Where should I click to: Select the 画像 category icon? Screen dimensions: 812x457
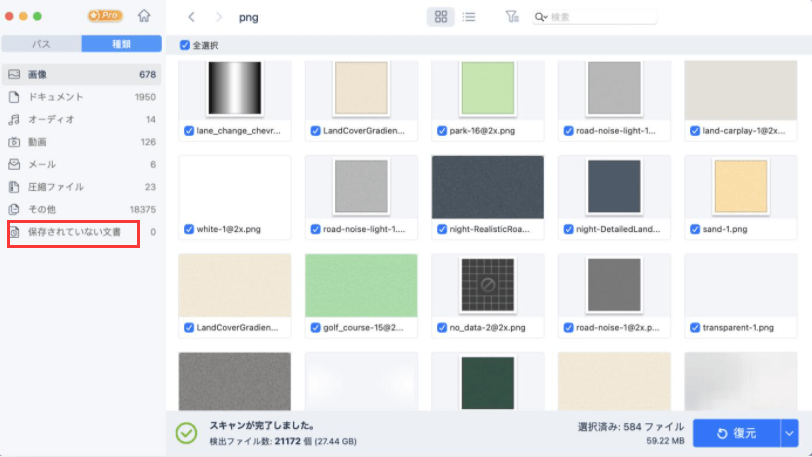pos(14,75)
